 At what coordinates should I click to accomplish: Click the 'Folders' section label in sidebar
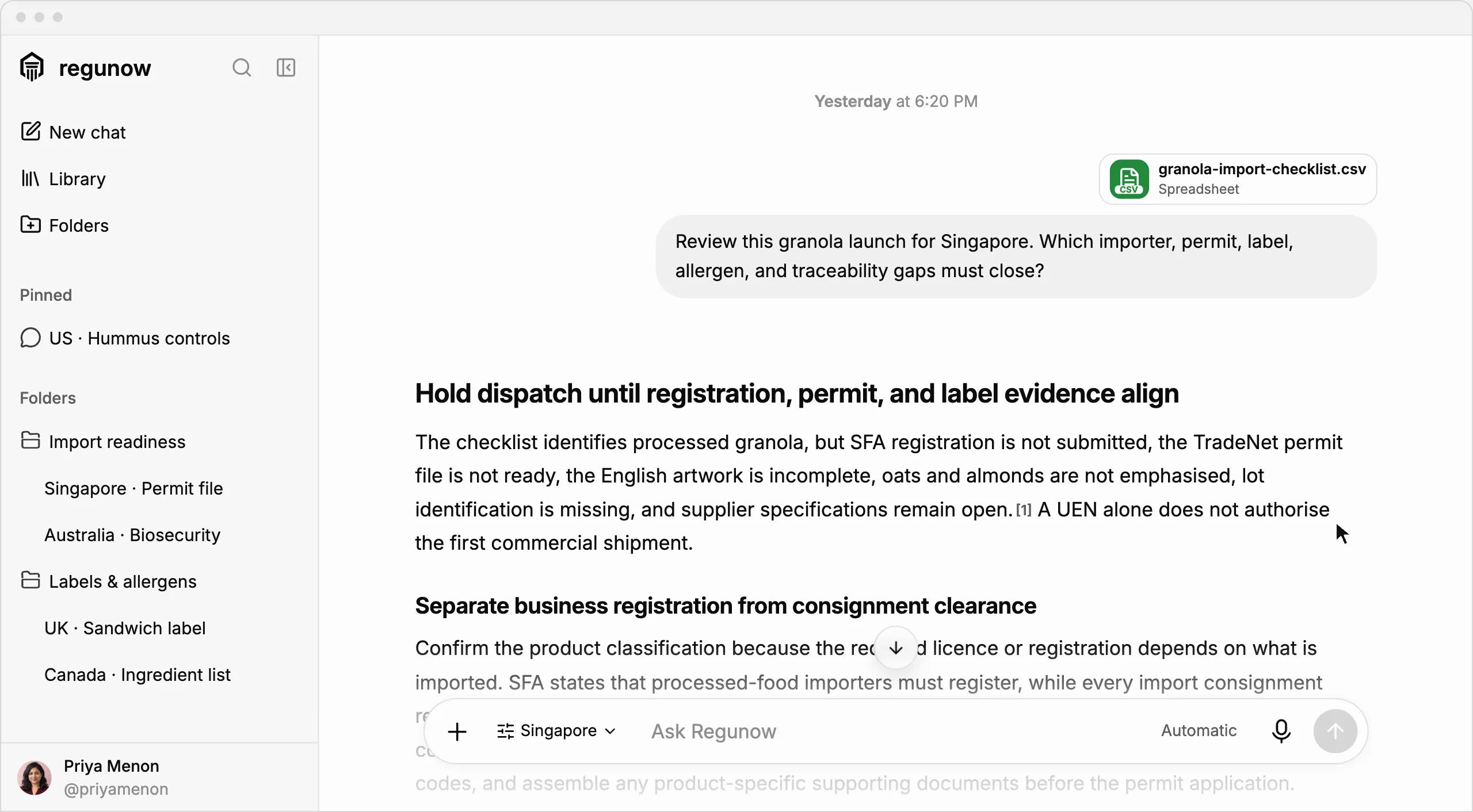click(48, 398)
